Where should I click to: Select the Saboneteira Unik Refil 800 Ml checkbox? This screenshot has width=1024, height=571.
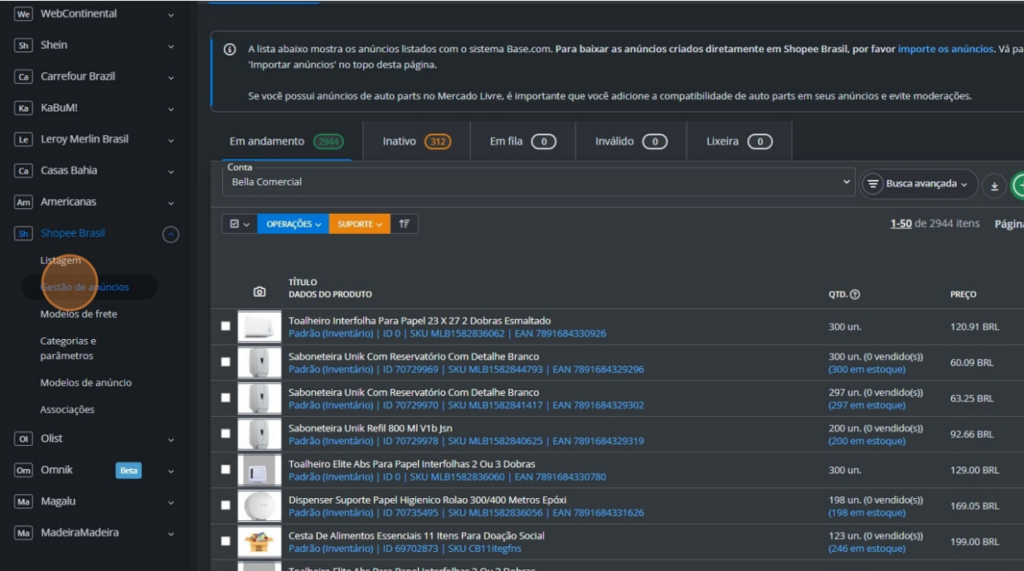(x=226, y=434)
